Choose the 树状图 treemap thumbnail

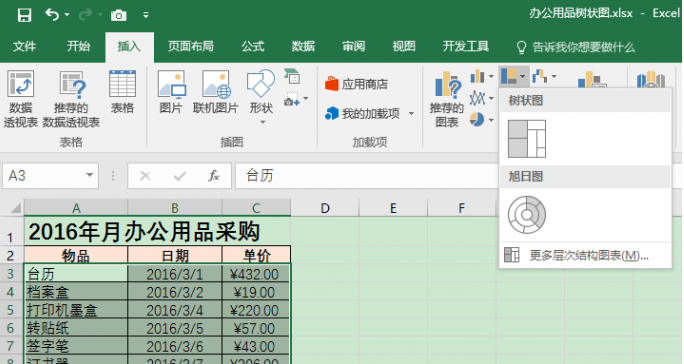pos(527,139)
